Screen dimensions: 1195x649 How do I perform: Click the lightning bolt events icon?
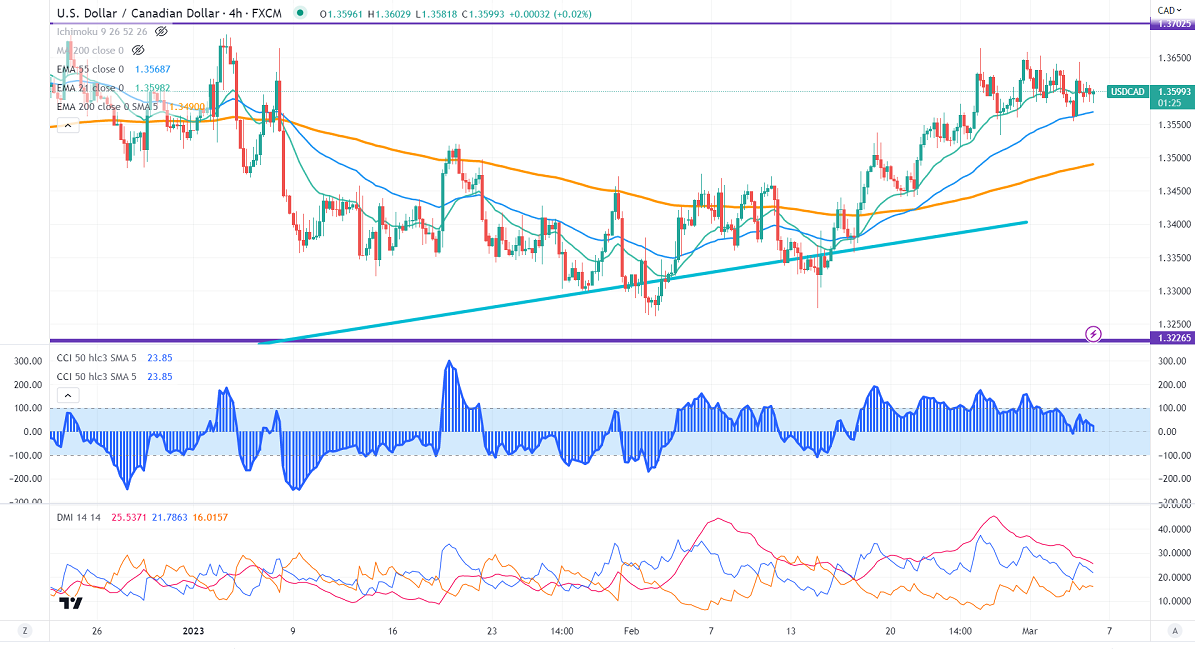pyautogui.click(x=1093, y=333)
